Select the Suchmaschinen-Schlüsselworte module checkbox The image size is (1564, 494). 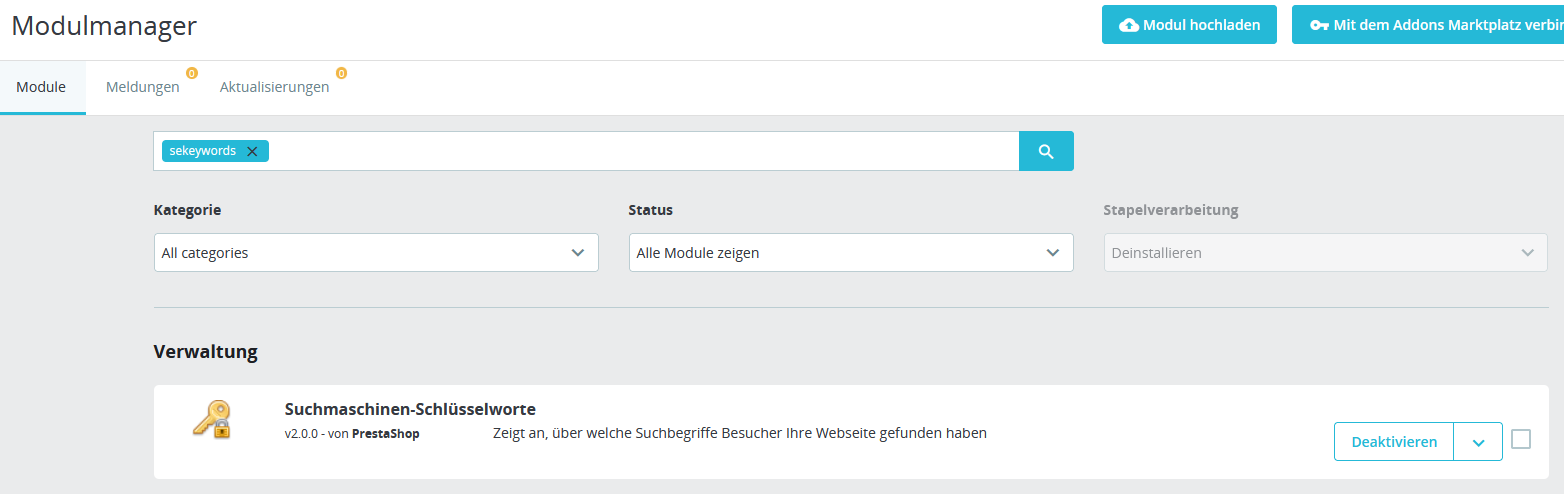tap(1521, 439)
